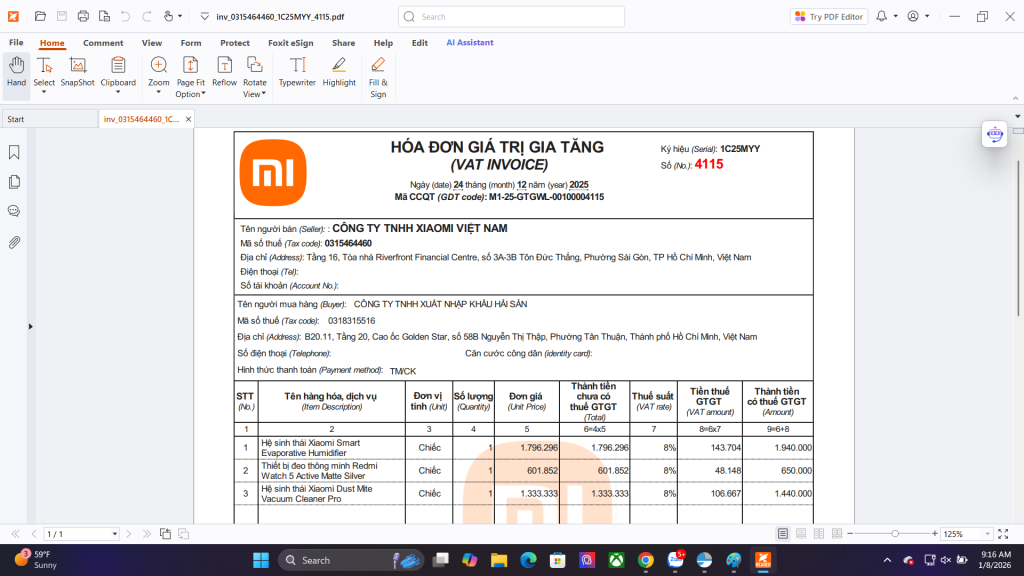Switch to the Protect ribbon tab
1024x576 pixels.
point(235,43)
